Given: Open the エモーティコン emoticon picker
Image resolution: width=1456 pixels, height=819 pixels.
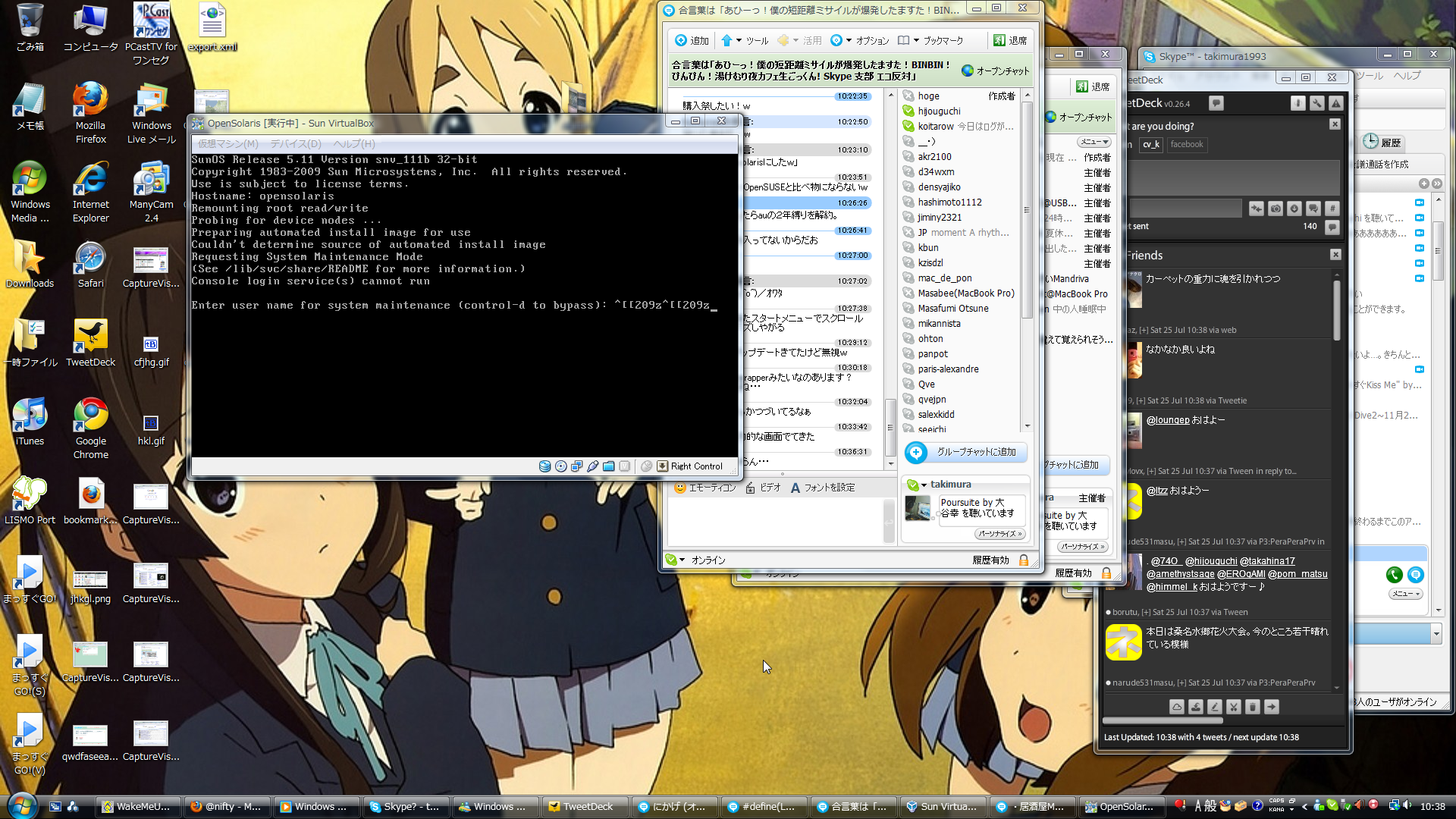Looking at the screenshot, I should 705,488.
